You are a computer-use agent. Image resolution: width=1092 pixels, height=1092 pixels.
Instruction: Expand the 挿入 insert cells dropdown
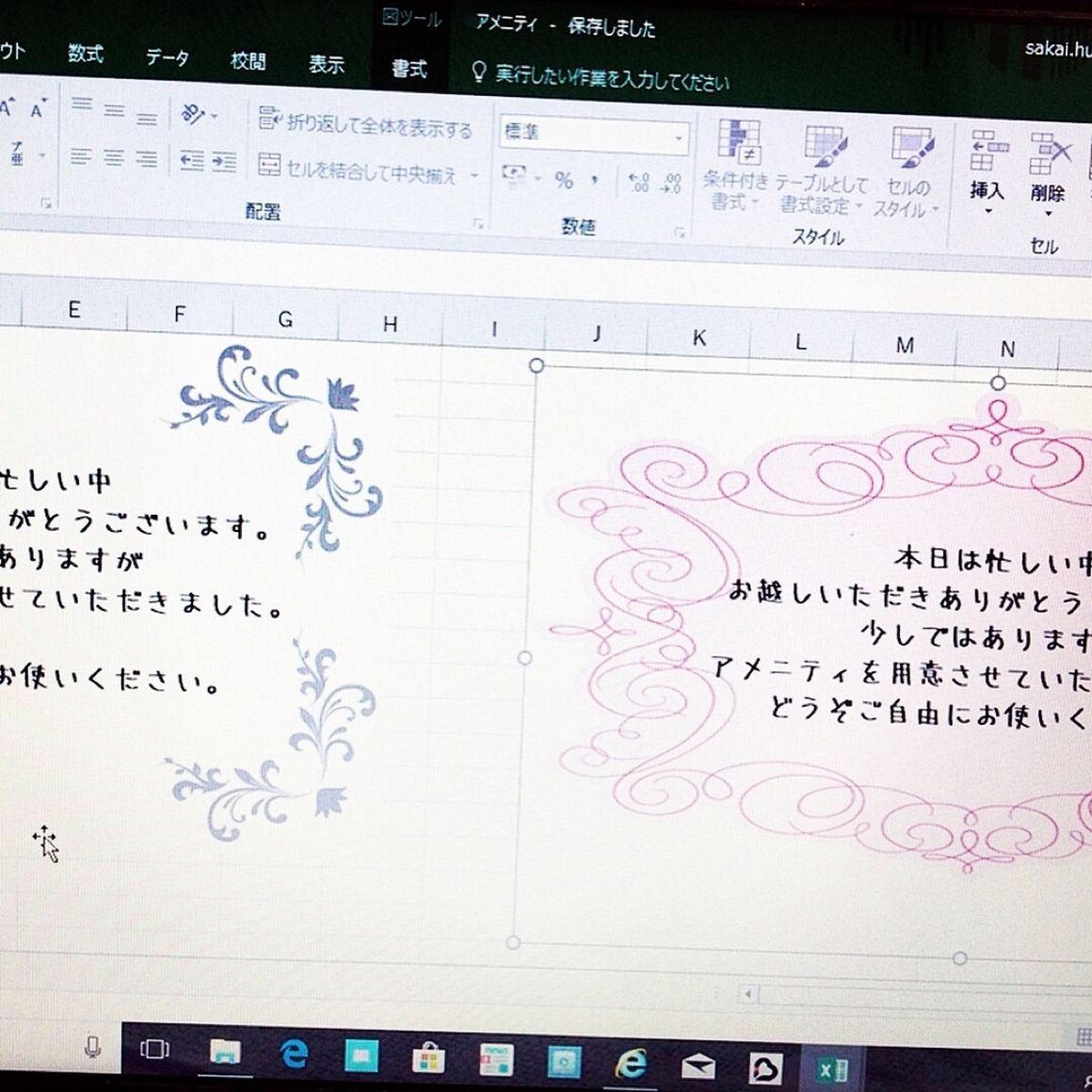987,211
